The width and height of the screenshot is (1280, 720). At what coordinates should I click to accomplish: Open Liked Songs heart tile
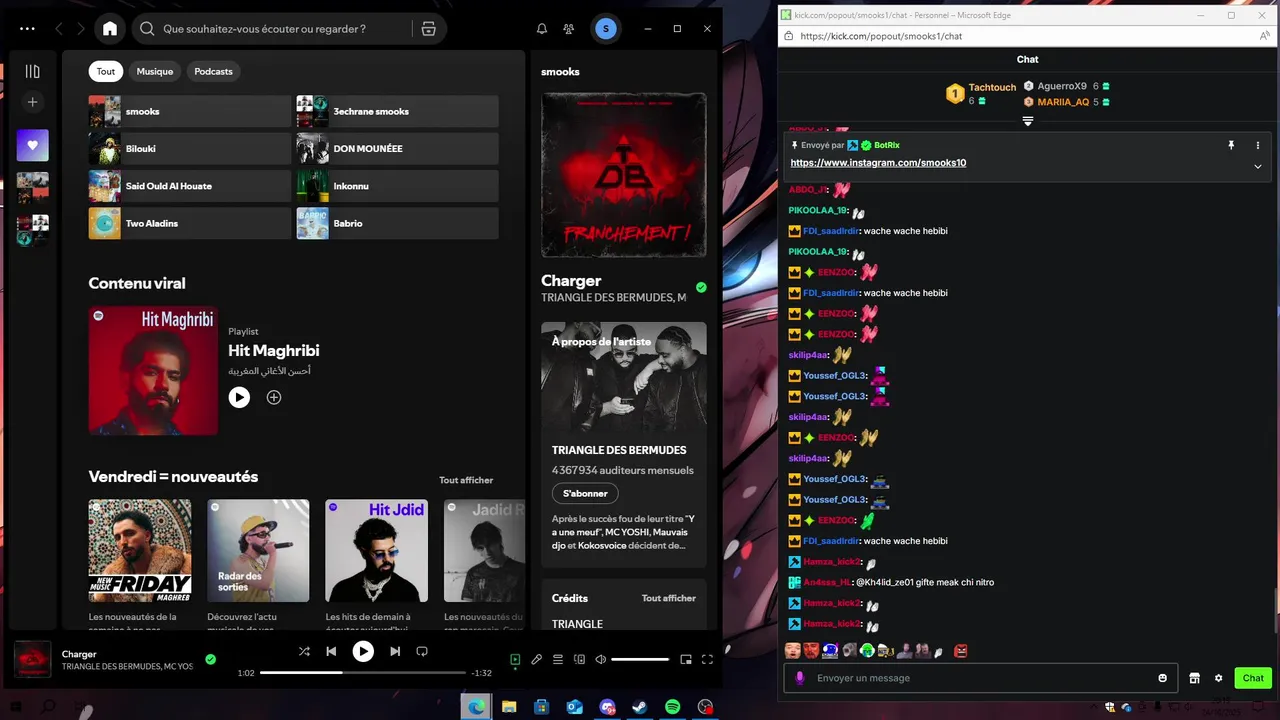tap(32, 145)
